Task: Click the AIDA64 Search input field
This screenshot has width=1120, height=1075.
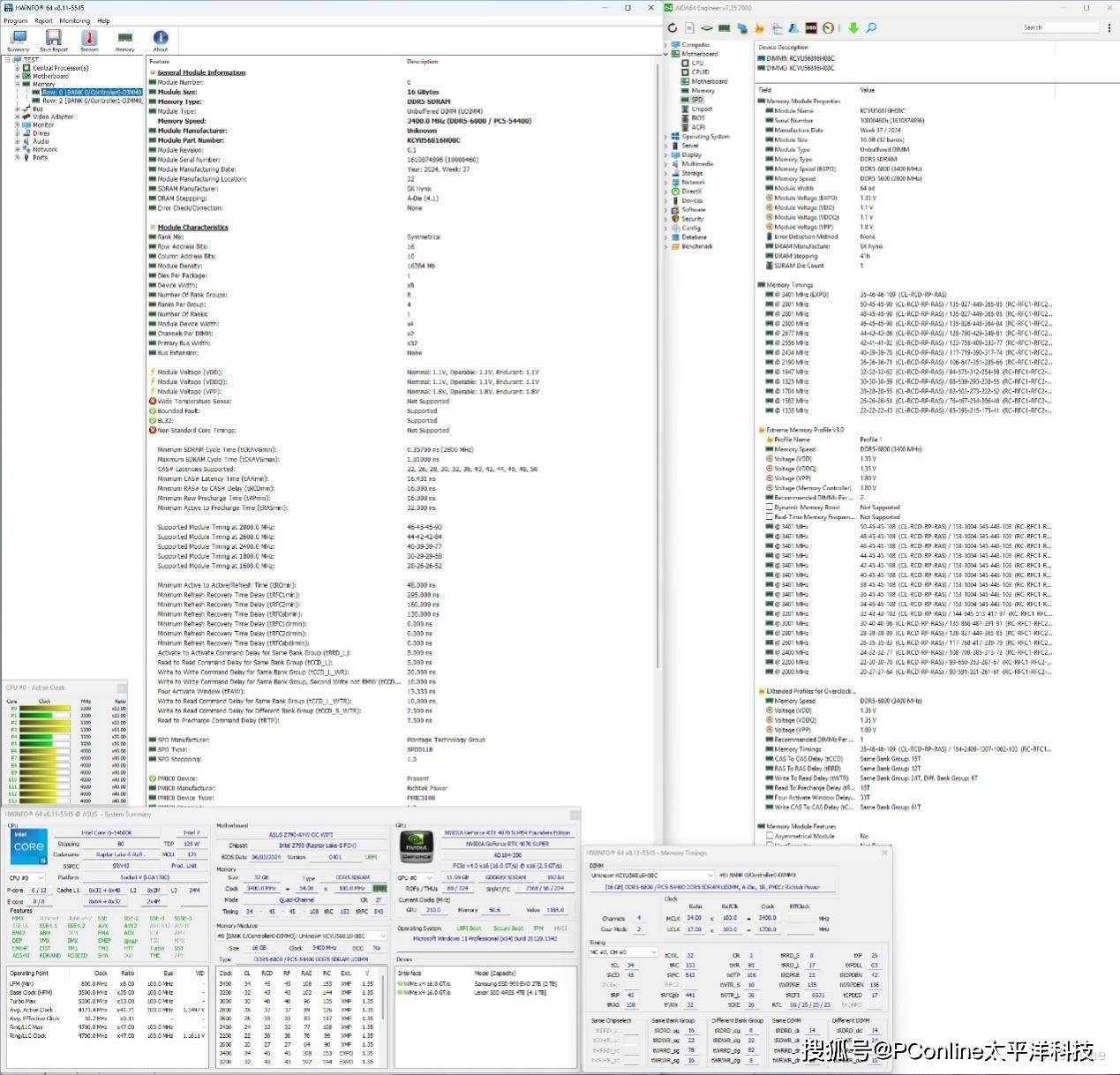Action: (x=1059, y=28)
